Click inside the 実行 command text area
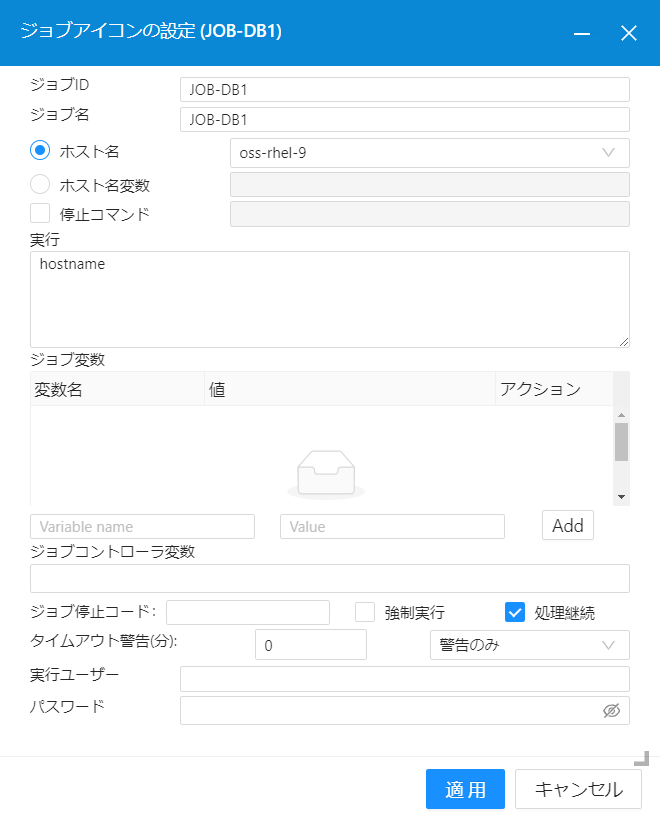660x818 pixels. click(330, 299)
